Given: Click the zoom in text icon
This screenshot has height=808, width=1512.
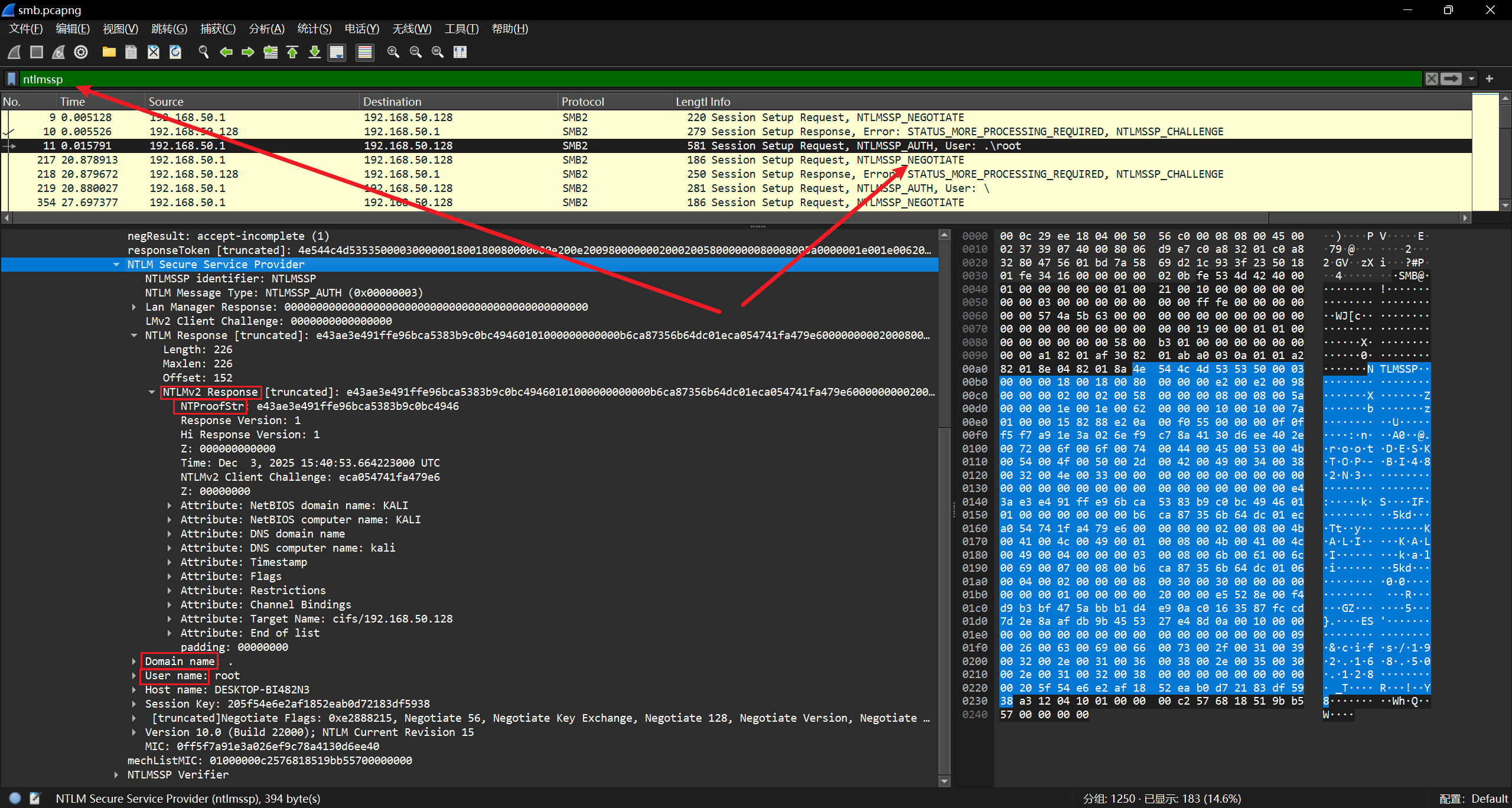Looking at the screenshot, I should click(393, 52).
